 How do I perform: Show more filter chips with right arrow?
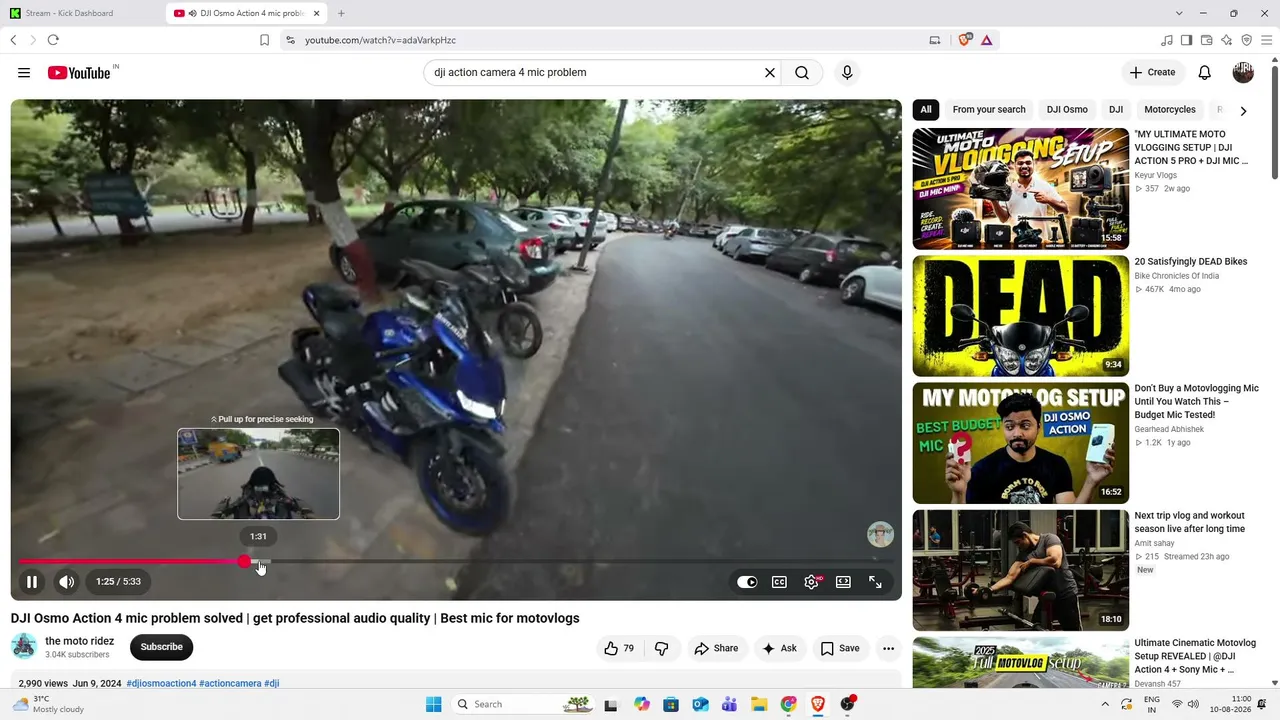click(1243, 111)
